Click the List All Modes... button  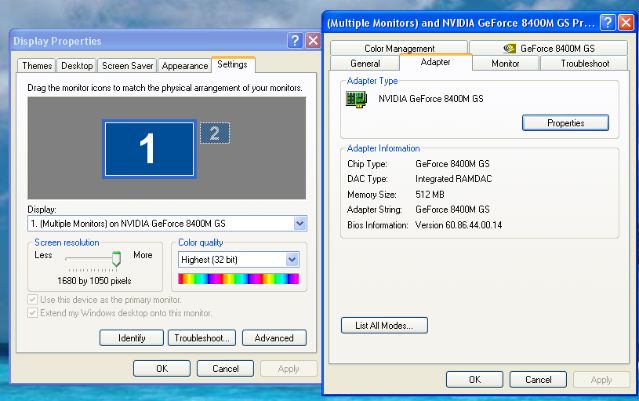tap(384, 325)
